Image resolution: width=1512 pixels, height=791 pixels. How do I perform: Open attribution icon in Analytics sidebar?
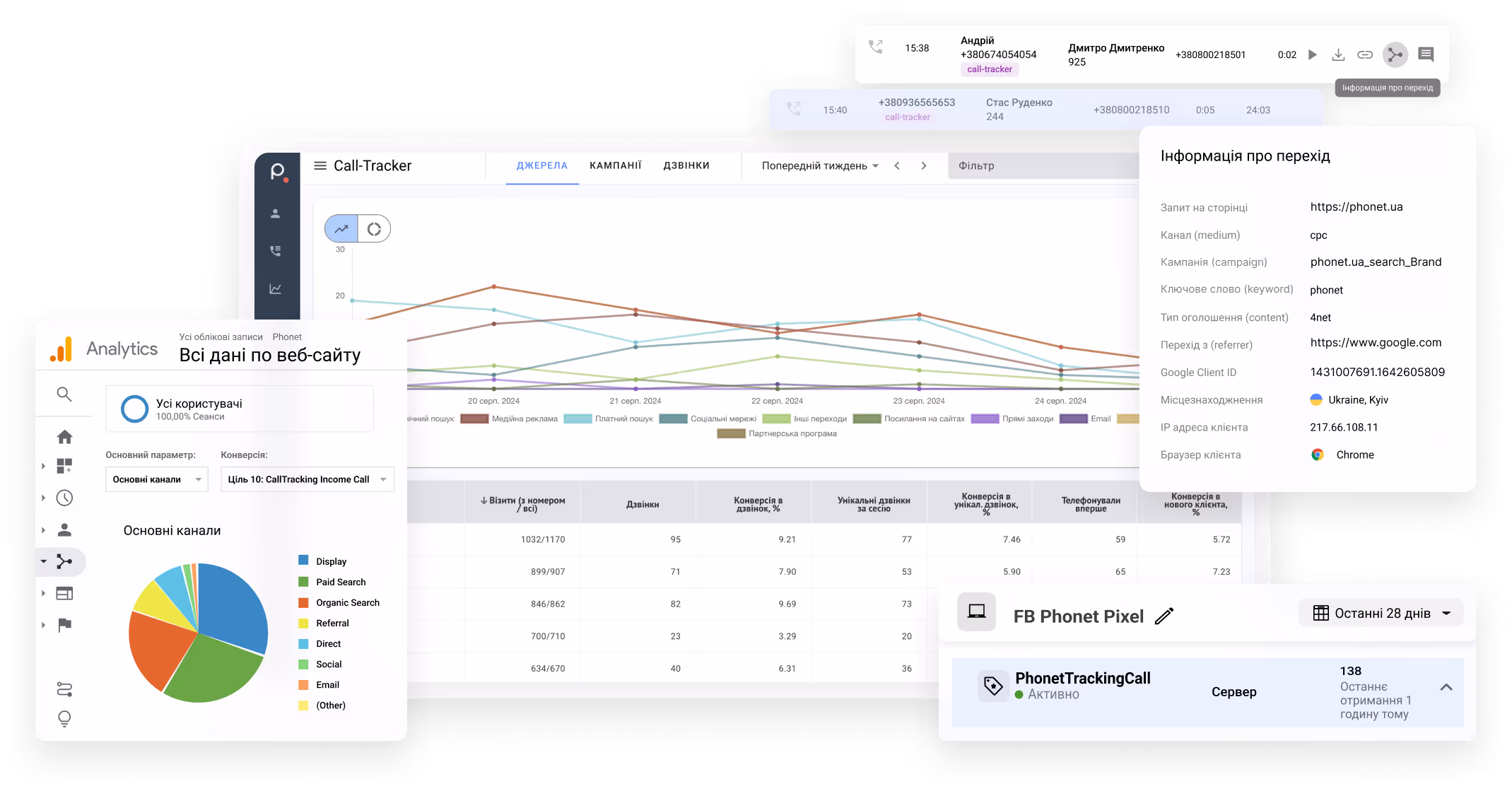pos(64,689)
